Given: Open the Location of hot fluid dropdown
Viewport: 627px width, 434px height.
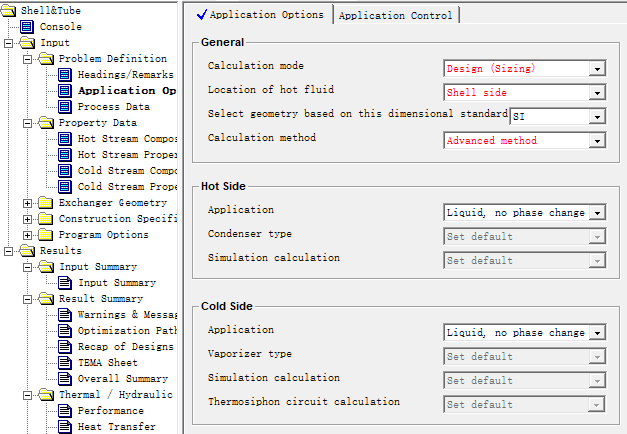Looking at the screenshot, I should (x=597, y=93).
